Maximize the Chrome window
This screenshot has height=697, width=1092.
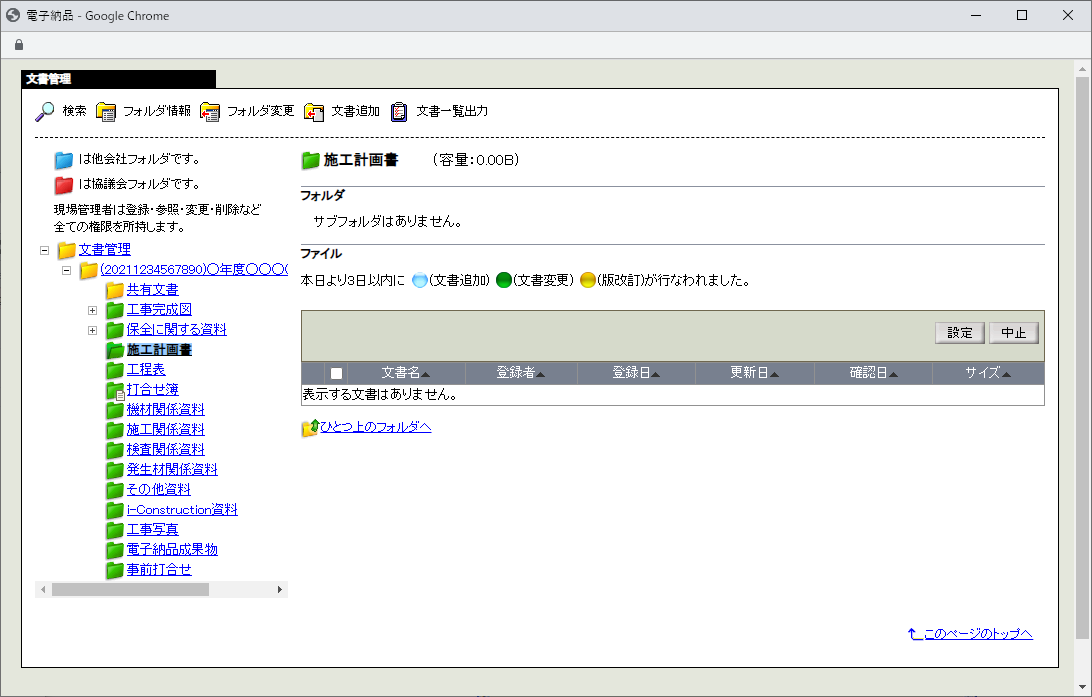pyautogui.click(x=1022, y=15)
